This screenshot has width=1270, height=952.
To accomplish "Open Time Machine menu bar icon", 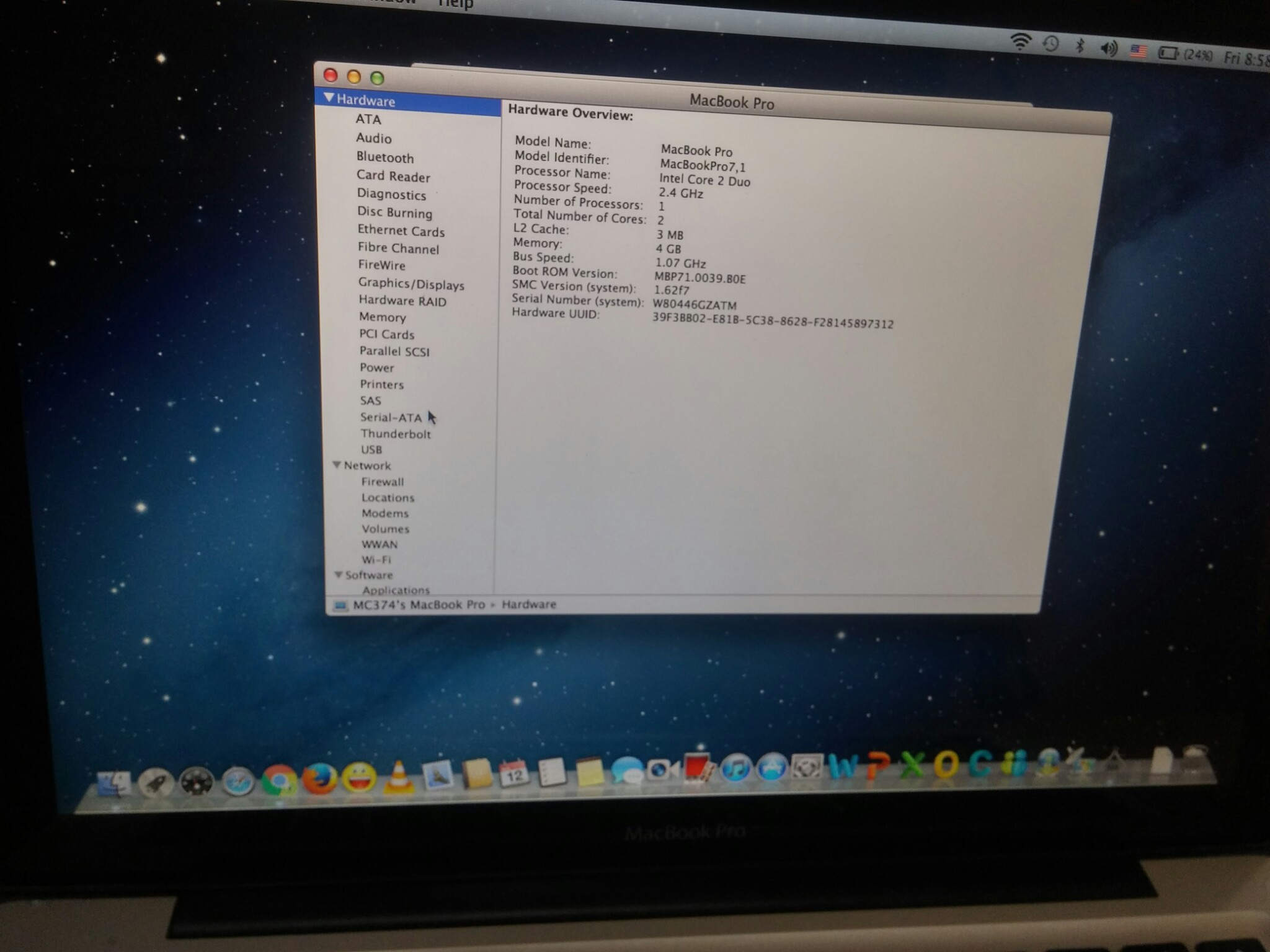I will pos(1050,44).
